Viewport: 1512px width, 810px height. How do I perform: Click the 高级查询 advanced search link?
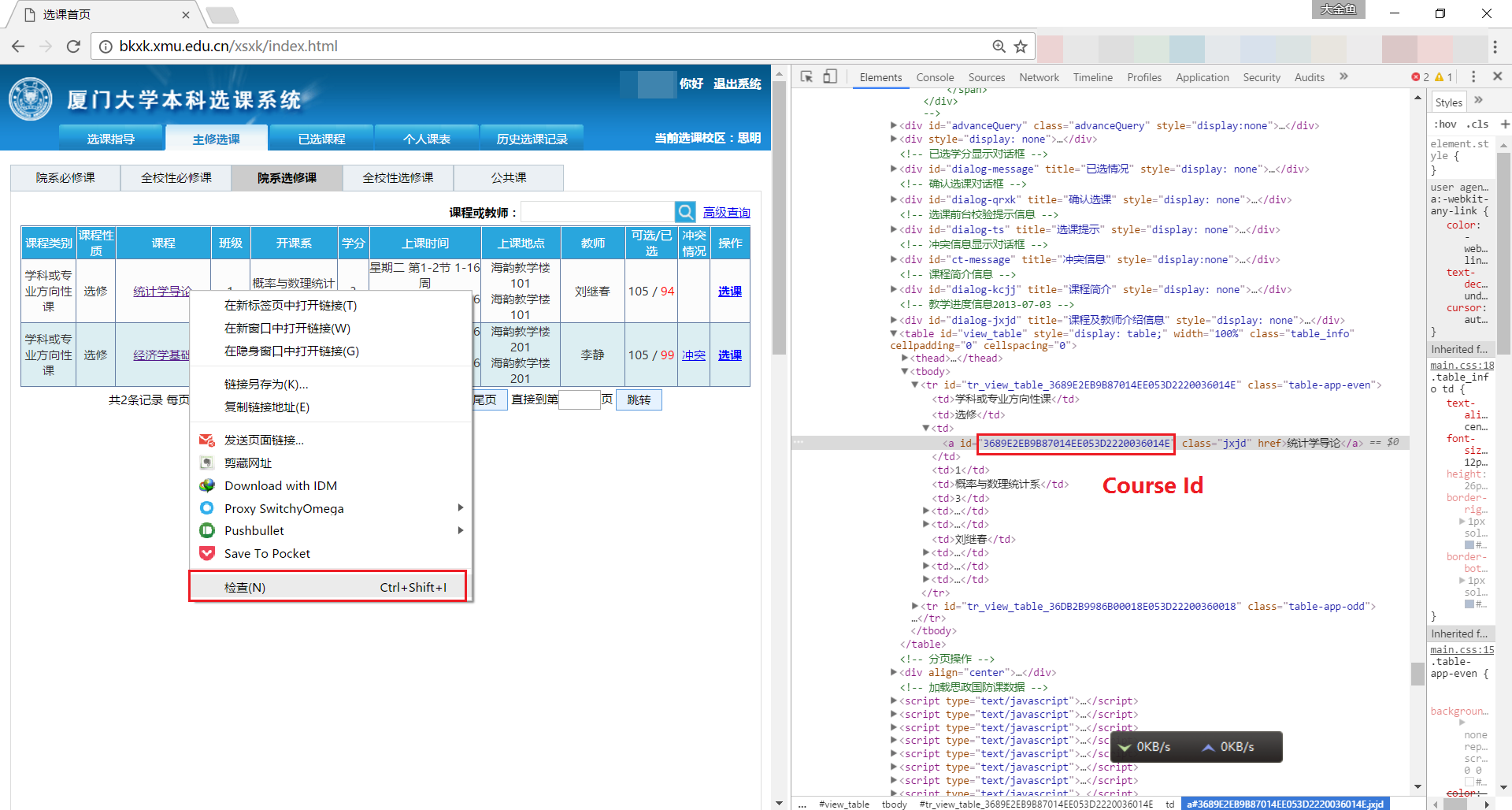click(726, 213)
